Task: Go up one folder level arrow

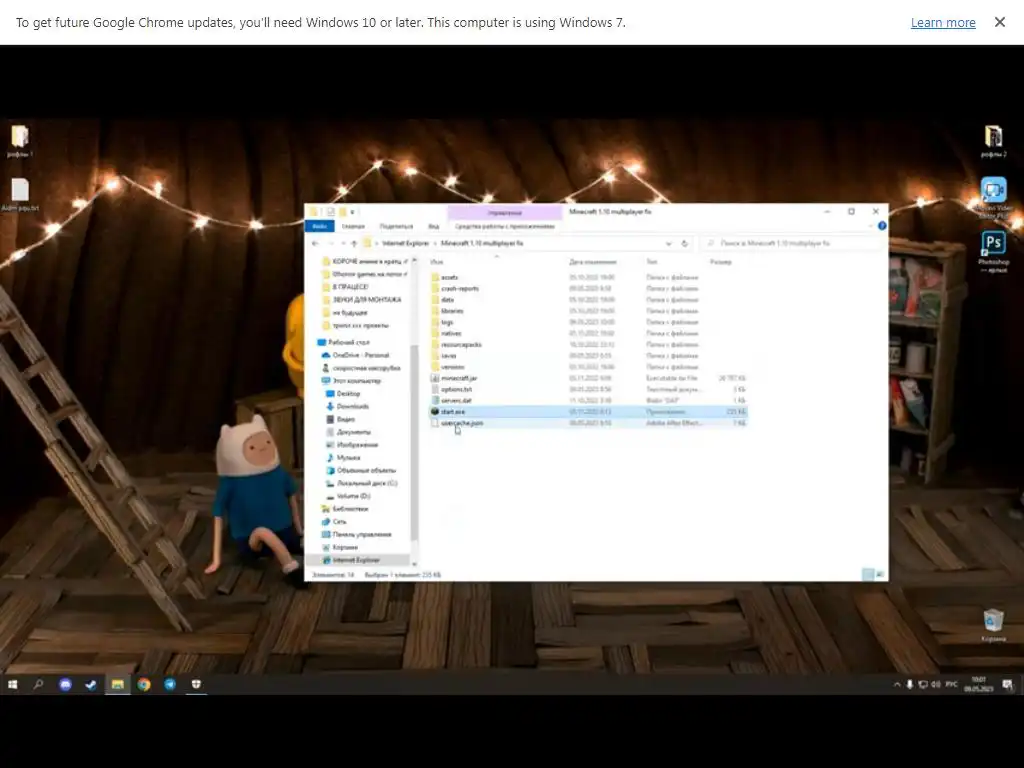Action: pos(354,243)
